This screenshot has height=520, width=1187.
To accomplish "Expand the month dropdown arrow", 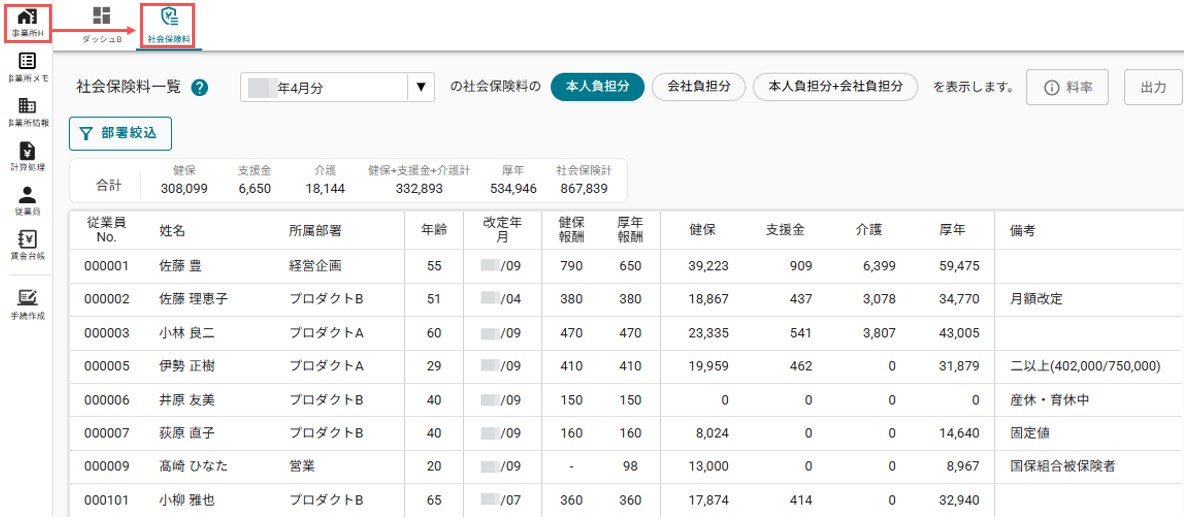I will (421, 88).
